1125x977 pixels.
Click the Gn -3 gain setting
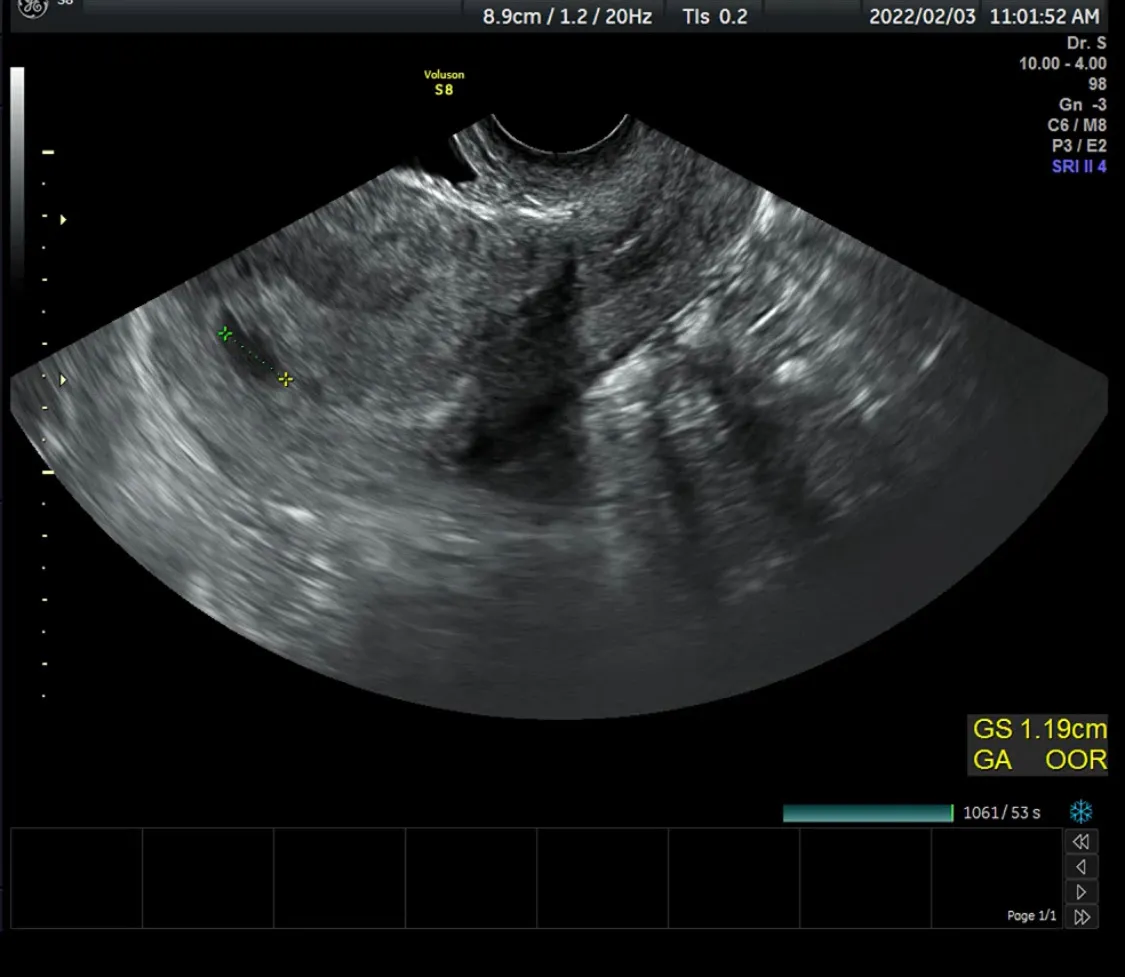pos(1083,105)
